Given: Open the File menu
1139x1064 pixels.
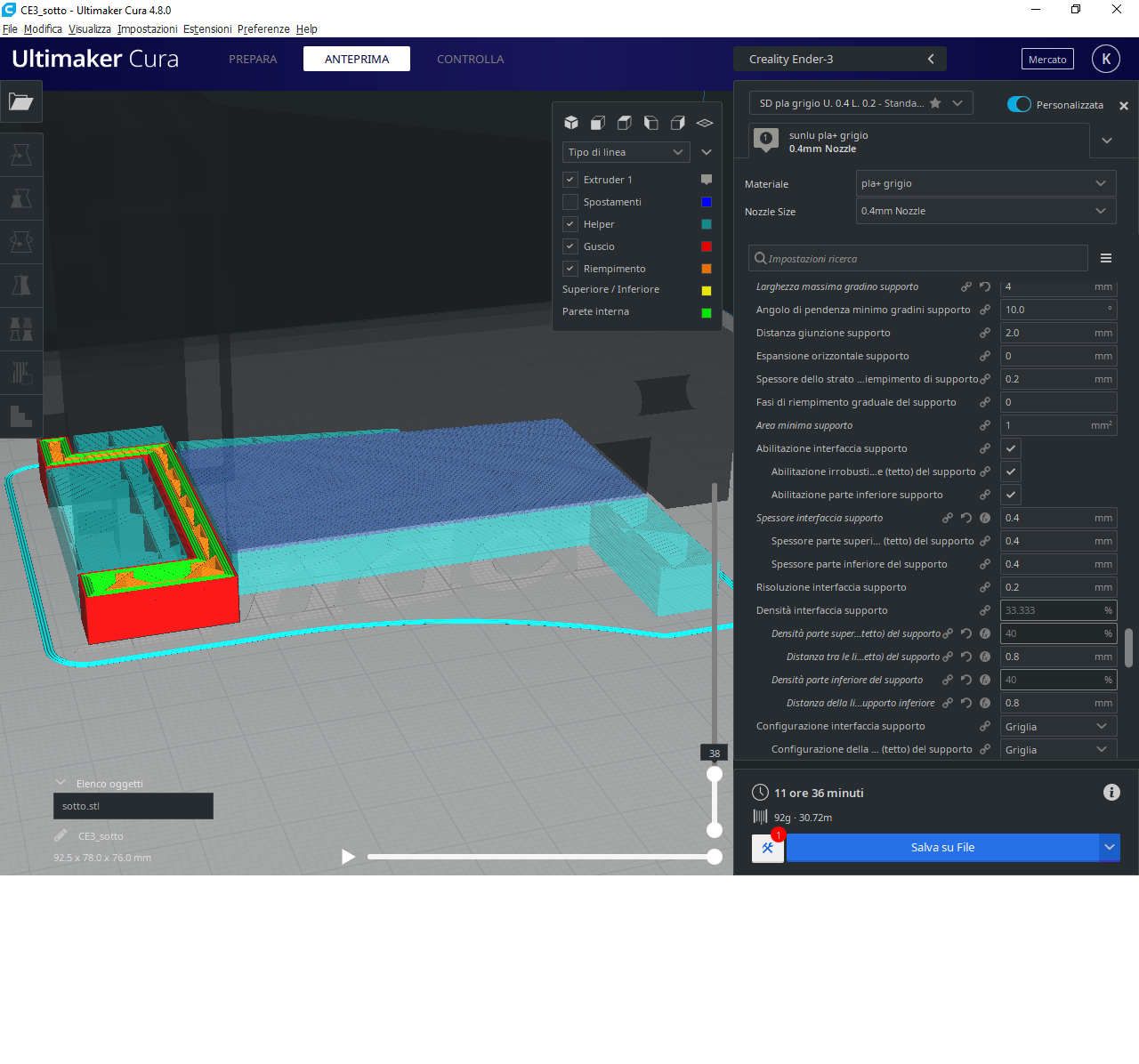Looking at the screenshot, I should [10, 29].
